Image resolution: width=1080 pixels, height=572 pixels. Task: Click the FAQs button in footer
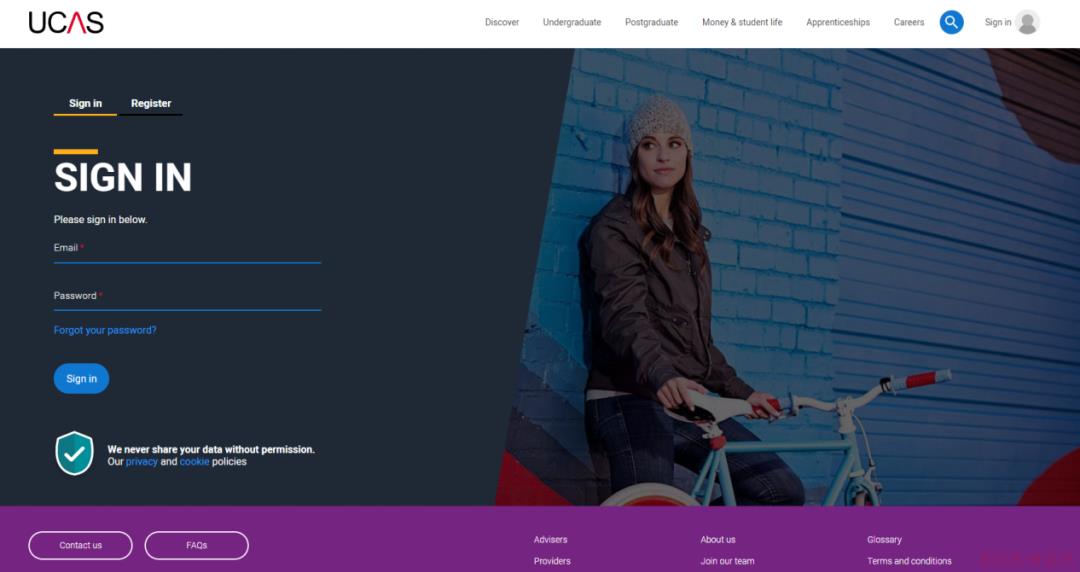point(196,545)
